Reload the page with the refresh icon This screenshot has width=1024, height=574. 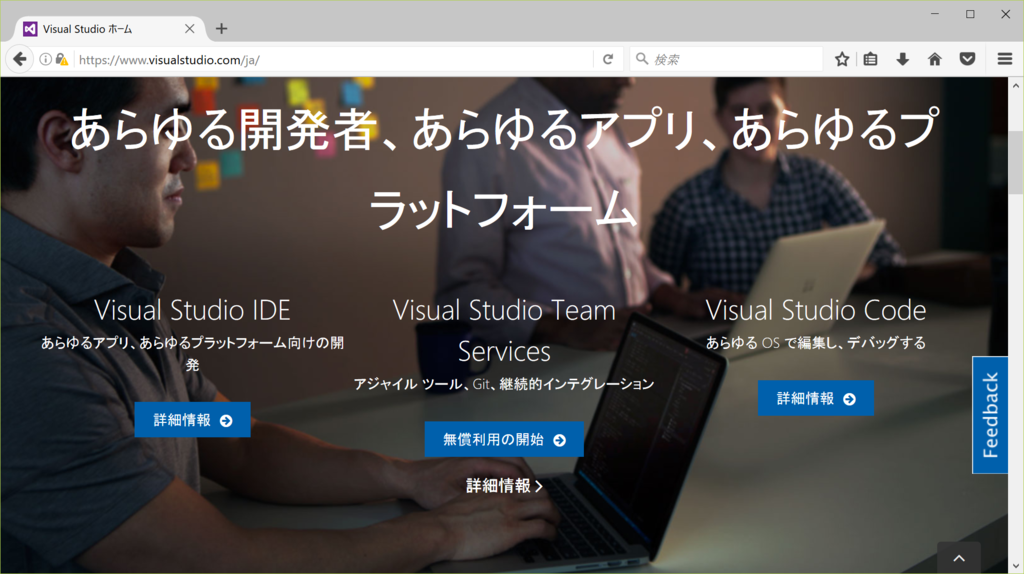(608, 59)
